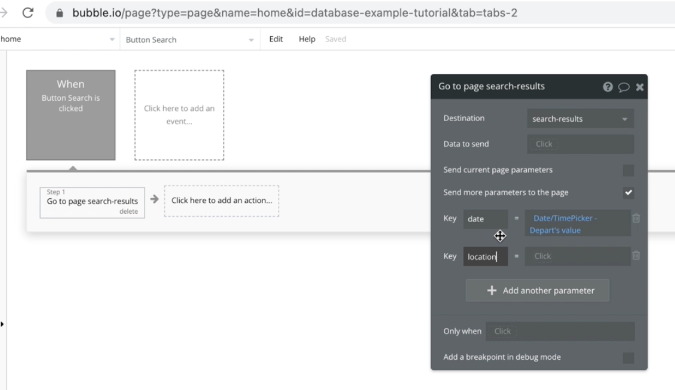Close the Go to page search-results panel
The height and width of the screenshot is (390, 675).
[x=640, y=87]
